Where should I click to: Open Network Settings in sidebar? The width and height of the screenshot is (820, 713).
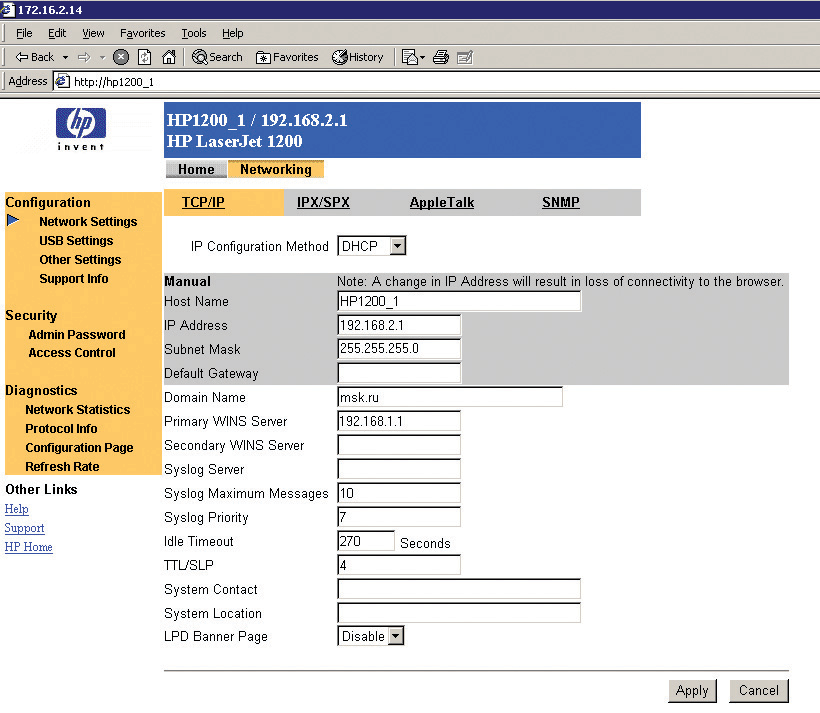click(88, 222)
